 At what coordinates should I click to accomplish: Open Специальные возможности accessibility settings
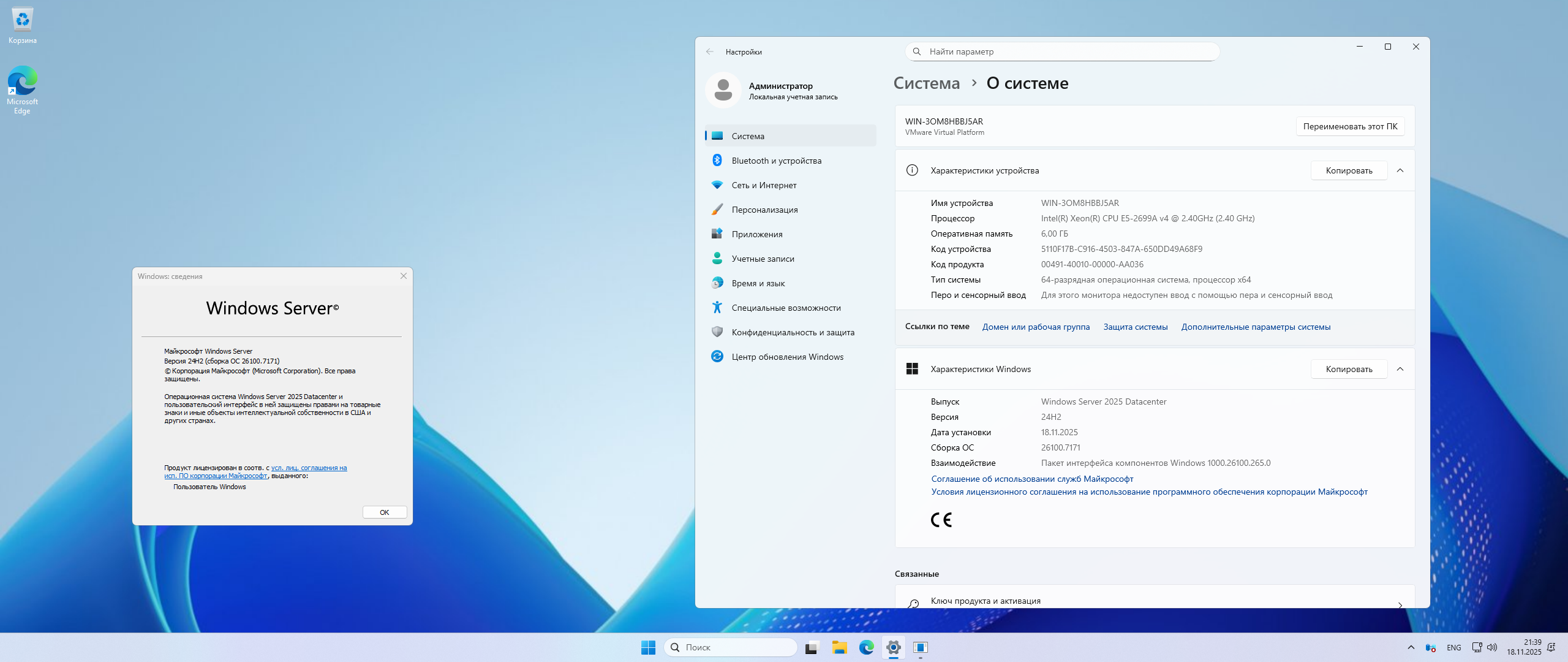click(786, 308)
